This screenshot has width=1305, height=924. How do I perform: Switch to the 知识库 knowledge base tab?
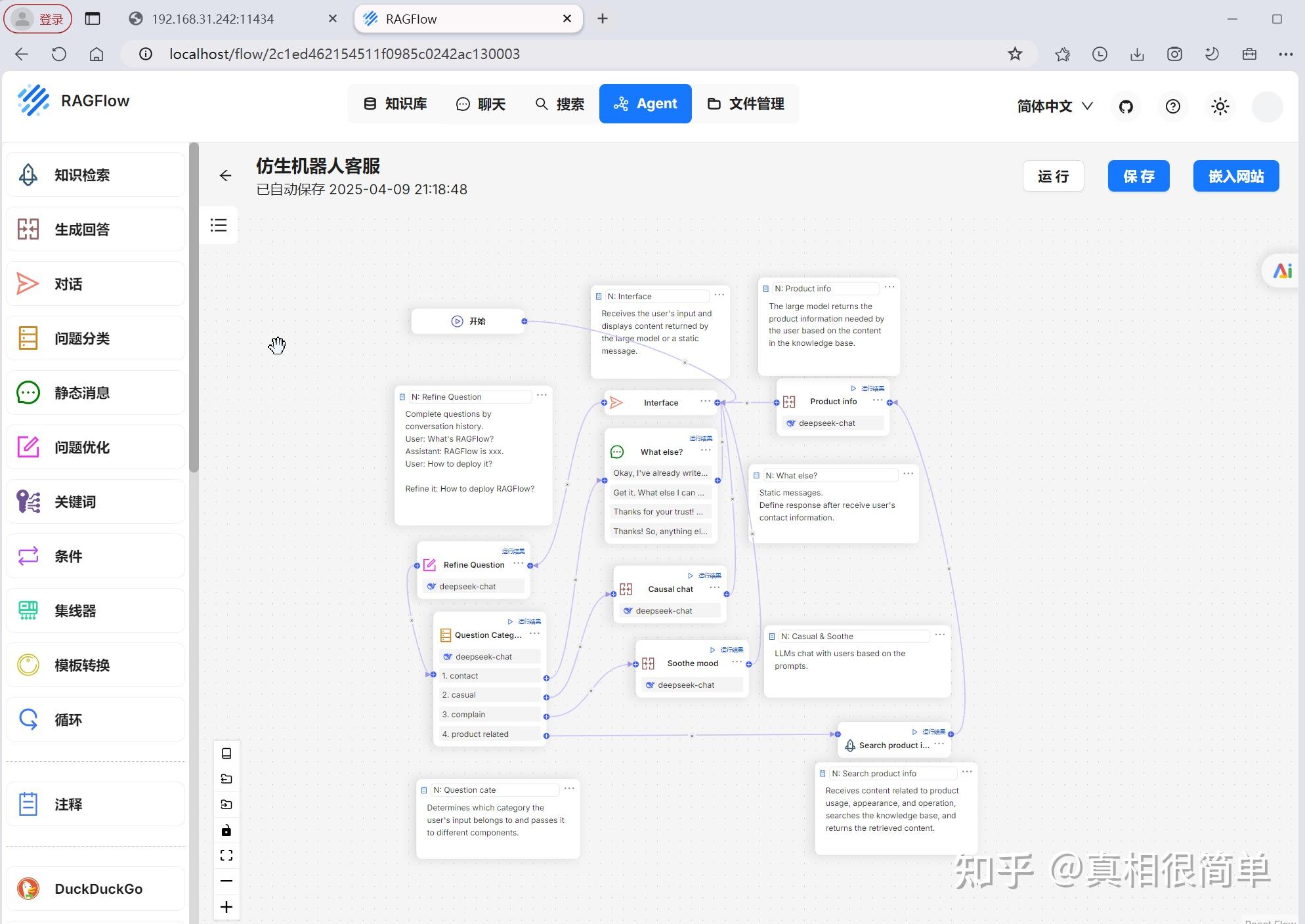point(396,104)
